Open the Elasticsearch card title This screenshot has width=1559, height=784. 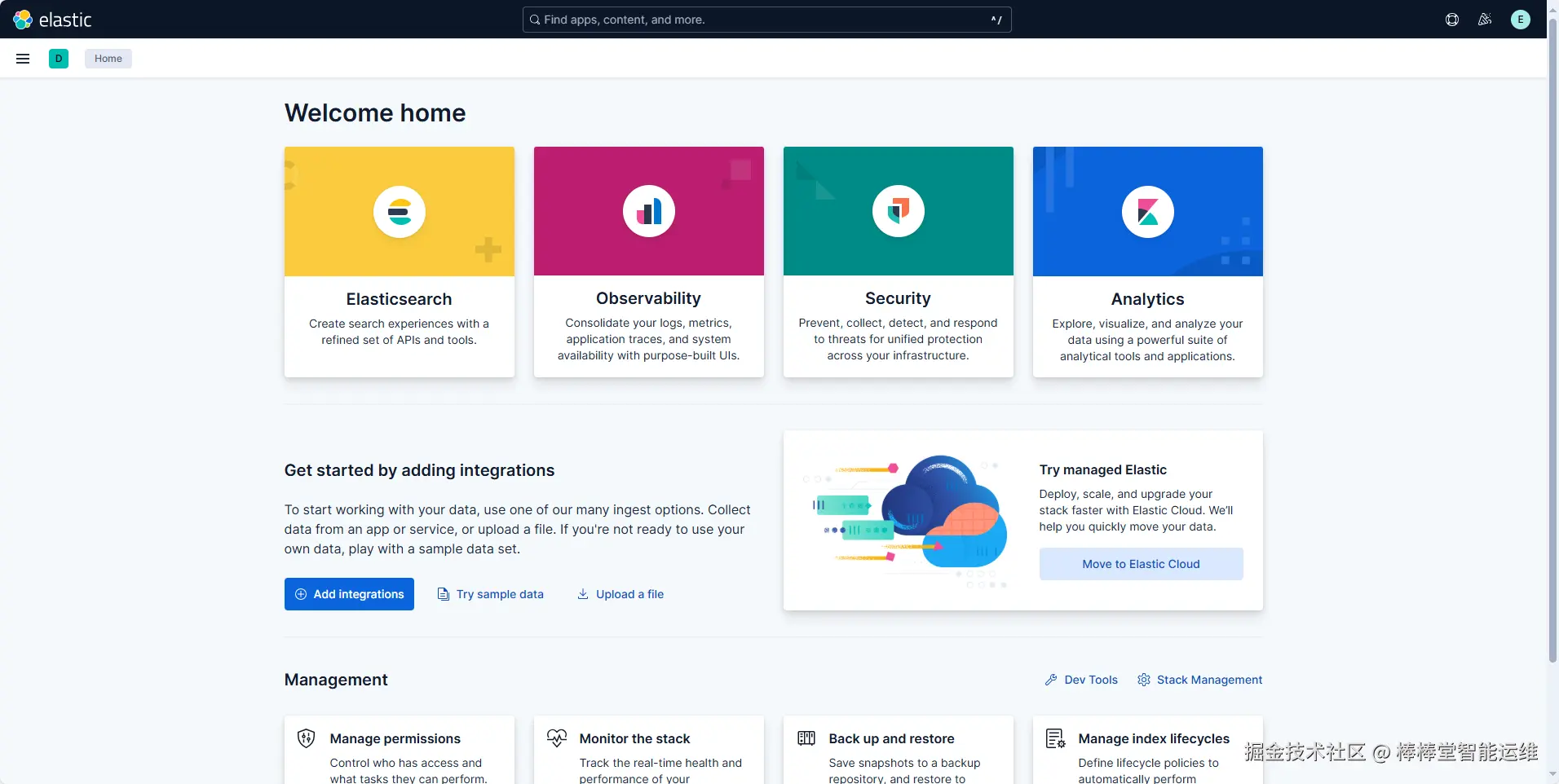tap(399, 299)
